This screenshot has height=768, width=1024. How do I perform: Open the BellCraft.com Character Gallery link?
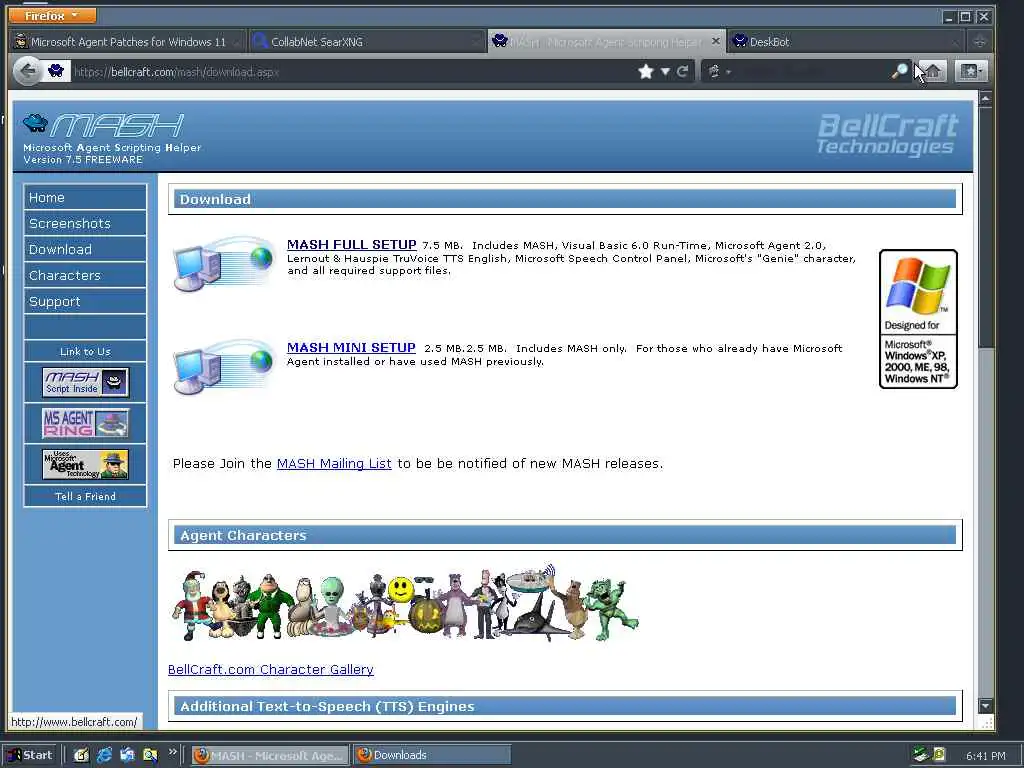pyautogui.click(x=271, y=669)
